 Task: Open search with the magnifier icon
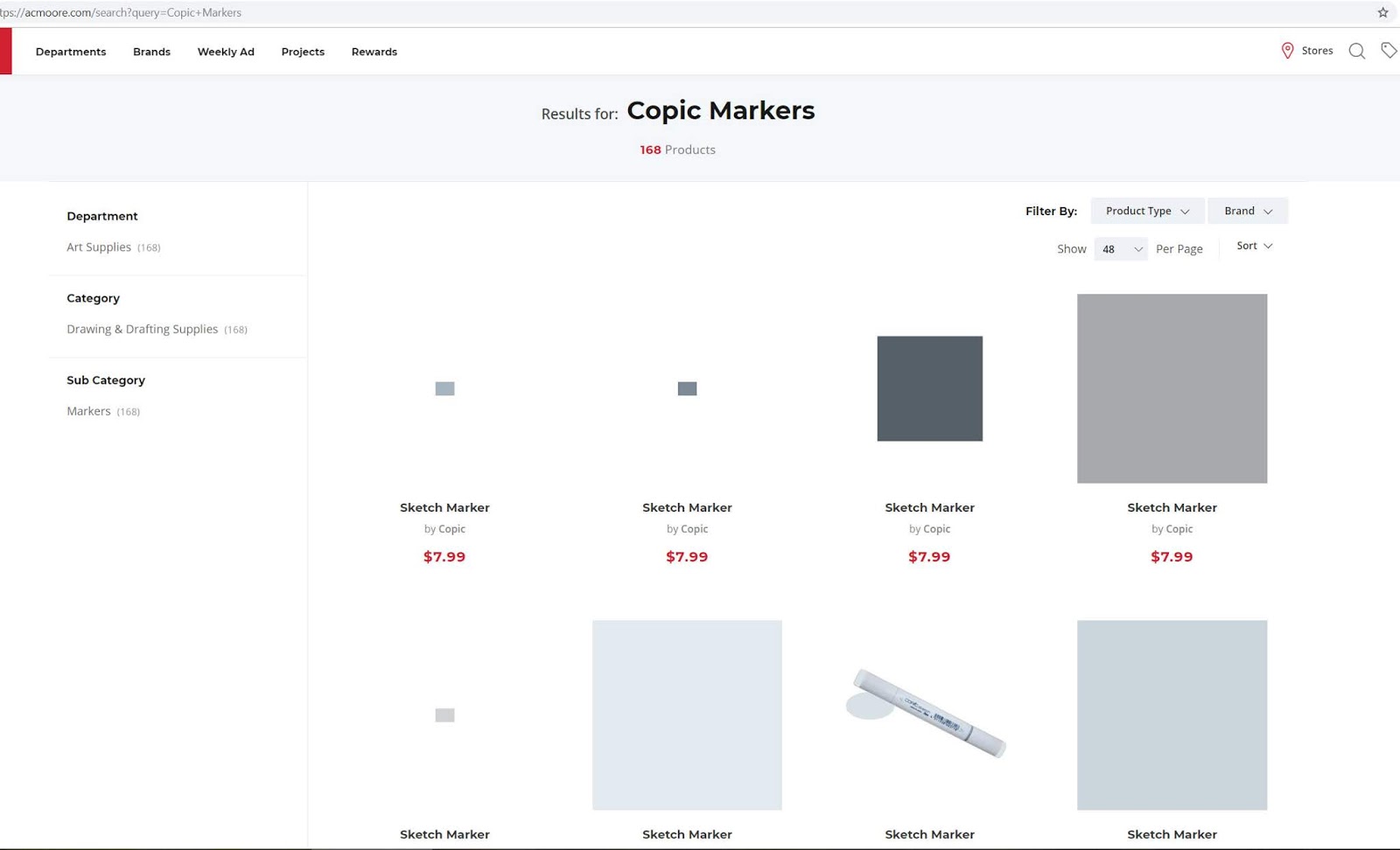coord(1357,51)
